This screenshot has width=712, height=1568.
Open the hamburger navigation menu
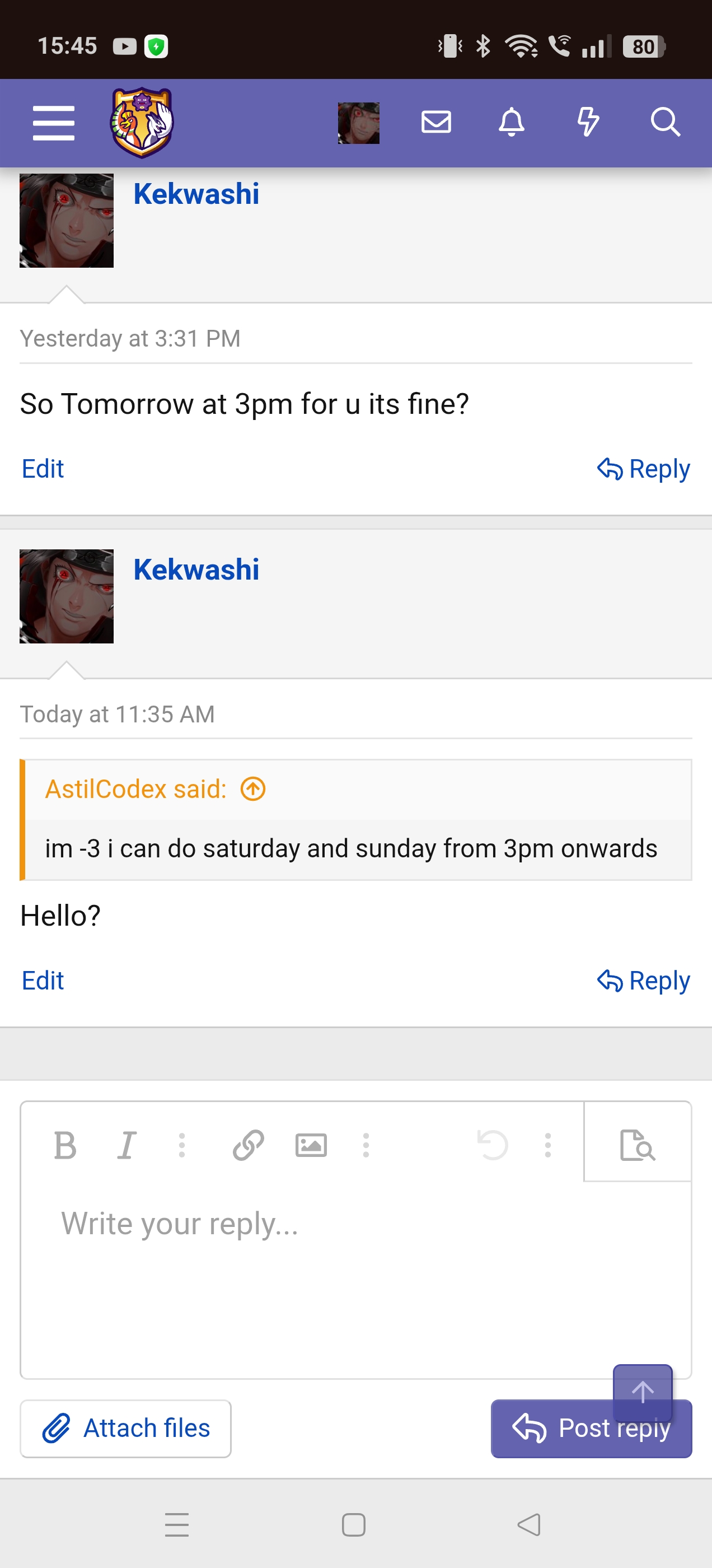[x=54, y=122]
